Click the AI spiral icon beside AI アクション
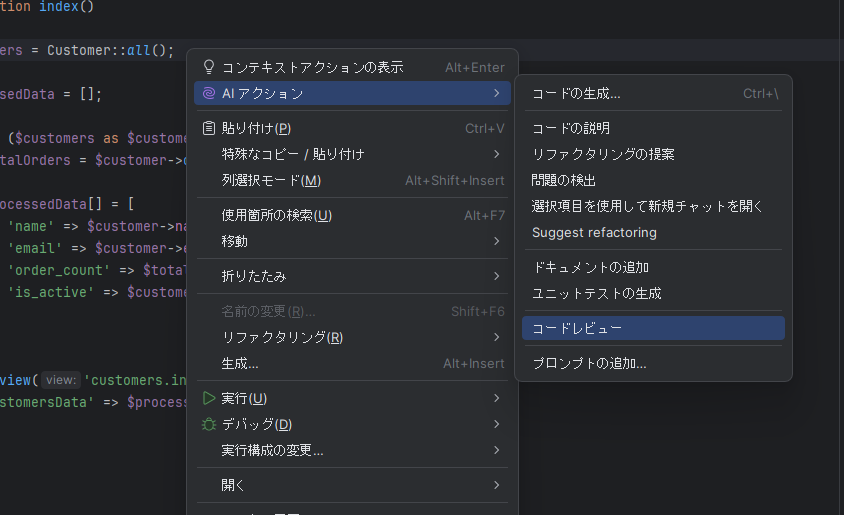 [x=209, y=93]
